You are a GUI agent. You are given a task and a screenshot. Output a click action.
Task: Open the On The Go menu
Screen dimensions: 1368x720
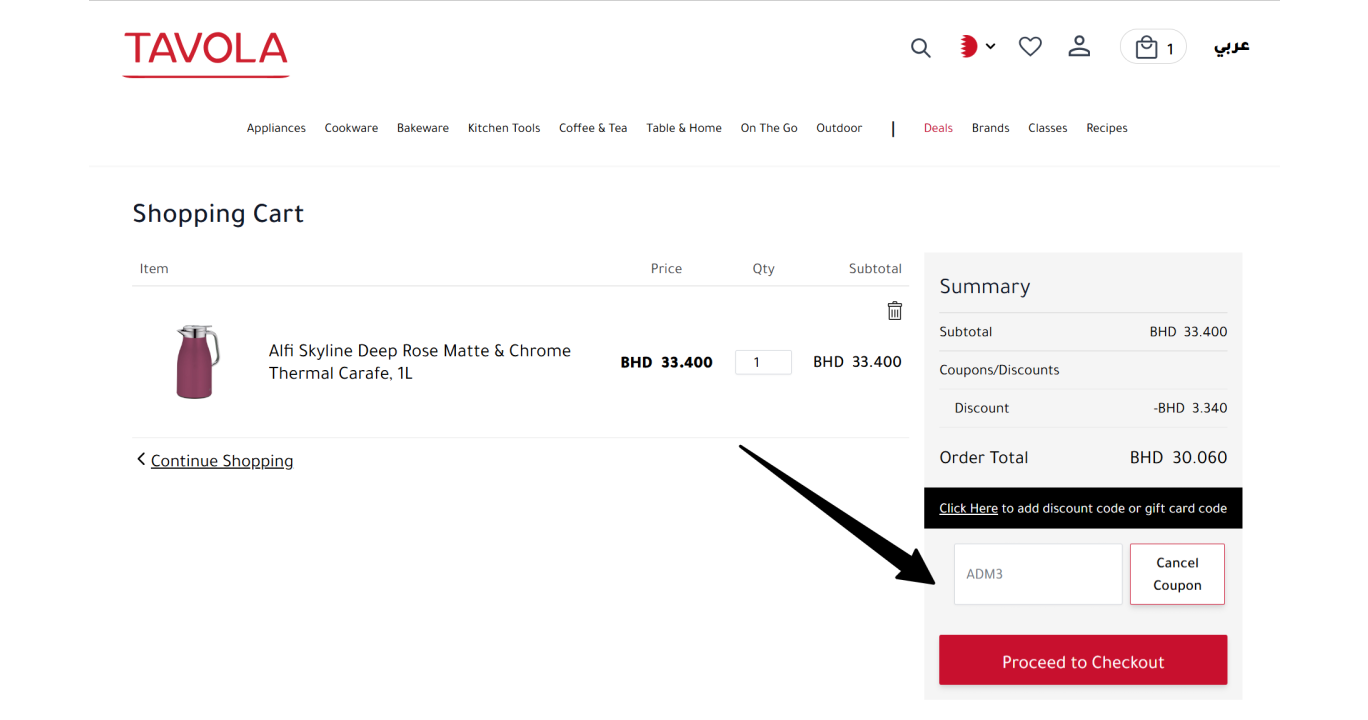769,128
